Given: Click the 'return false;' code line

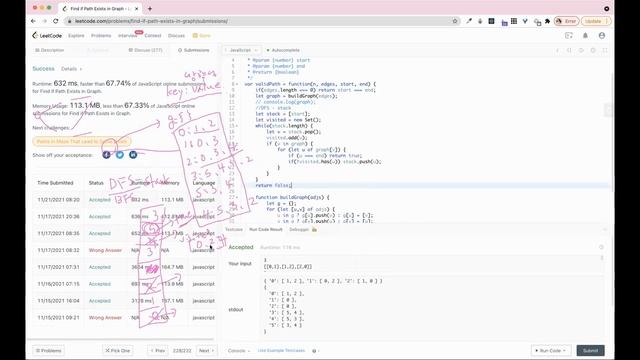Looking at the screenshot, I should (x=274, y=185).
